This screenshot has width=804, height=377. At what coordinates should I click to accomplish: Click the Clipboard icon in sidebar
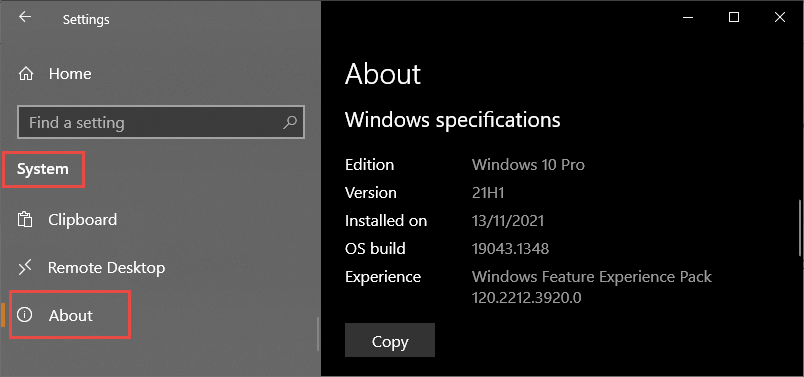click(25, 220)
